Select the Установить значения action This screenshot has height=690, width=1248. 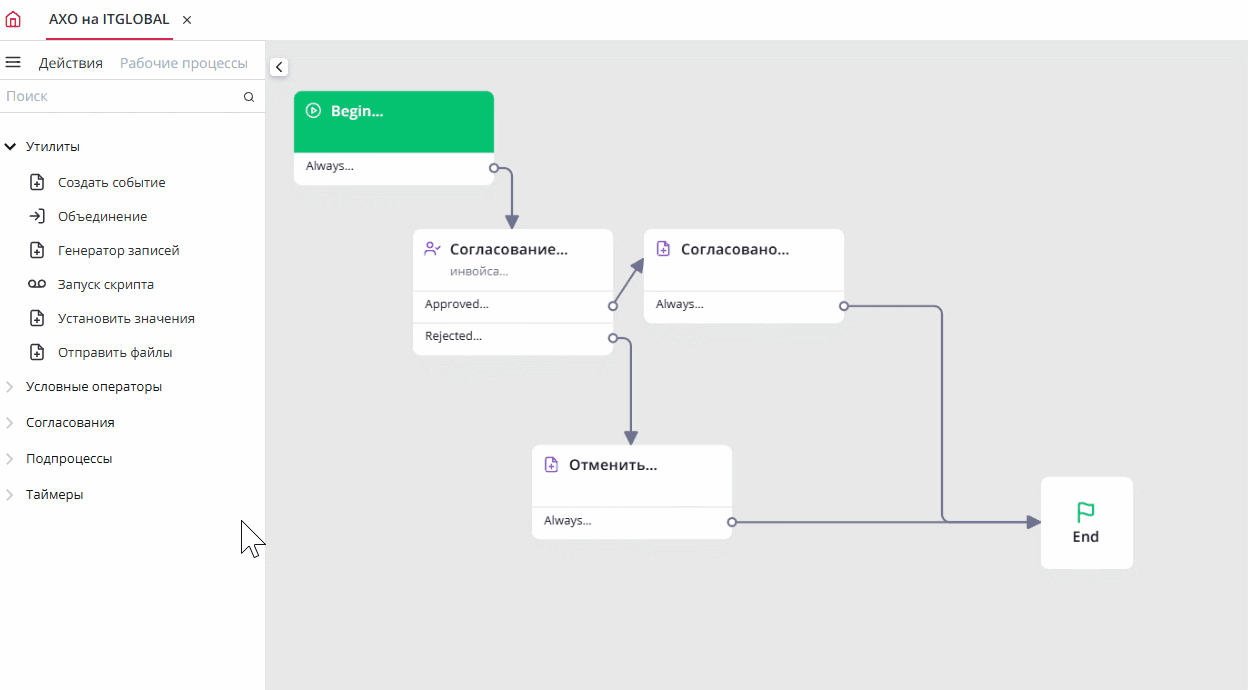(x=126, y=318)
